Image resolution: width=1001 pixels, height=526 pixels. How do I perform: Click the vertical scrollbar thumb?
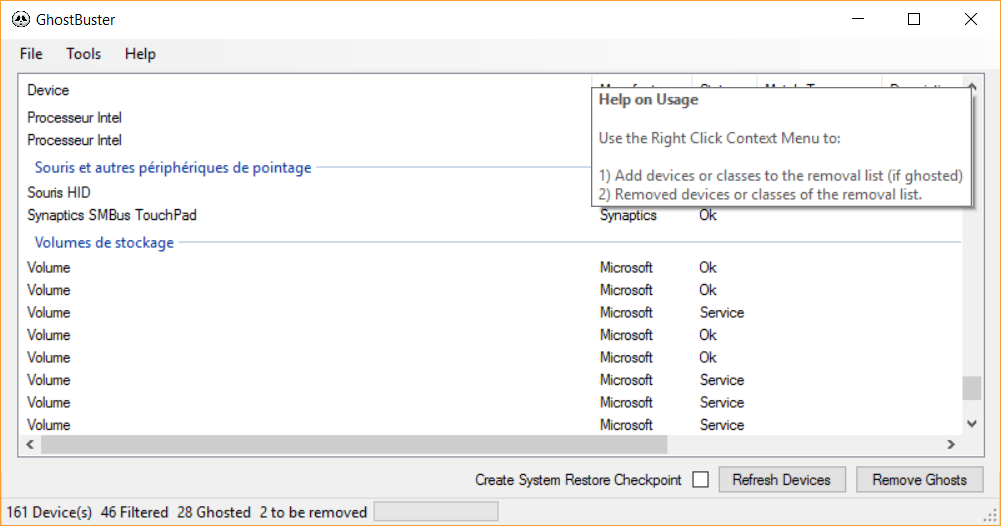[x=971, y=388]
